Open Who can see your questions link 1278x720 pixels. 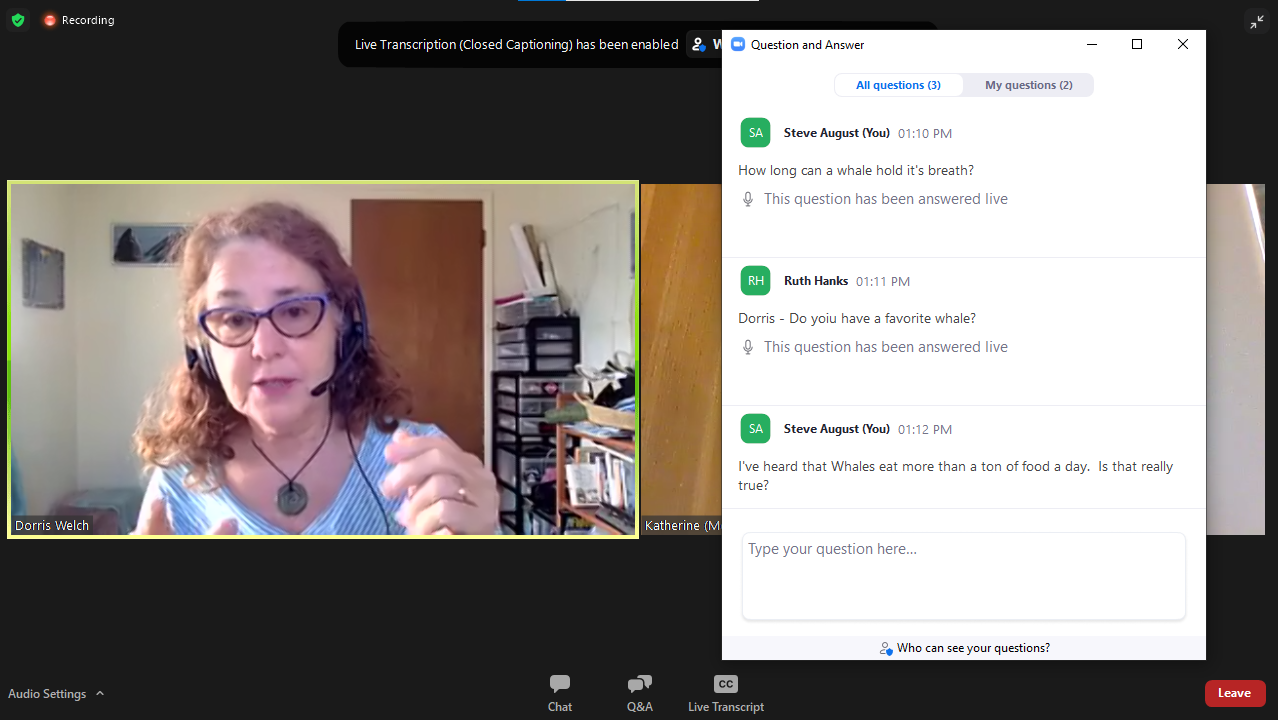(x=973, y=648)
